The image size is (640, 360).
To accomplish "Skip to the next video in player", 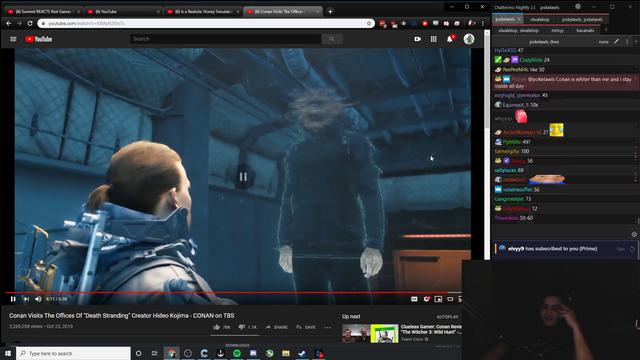I will coord(26,299).
